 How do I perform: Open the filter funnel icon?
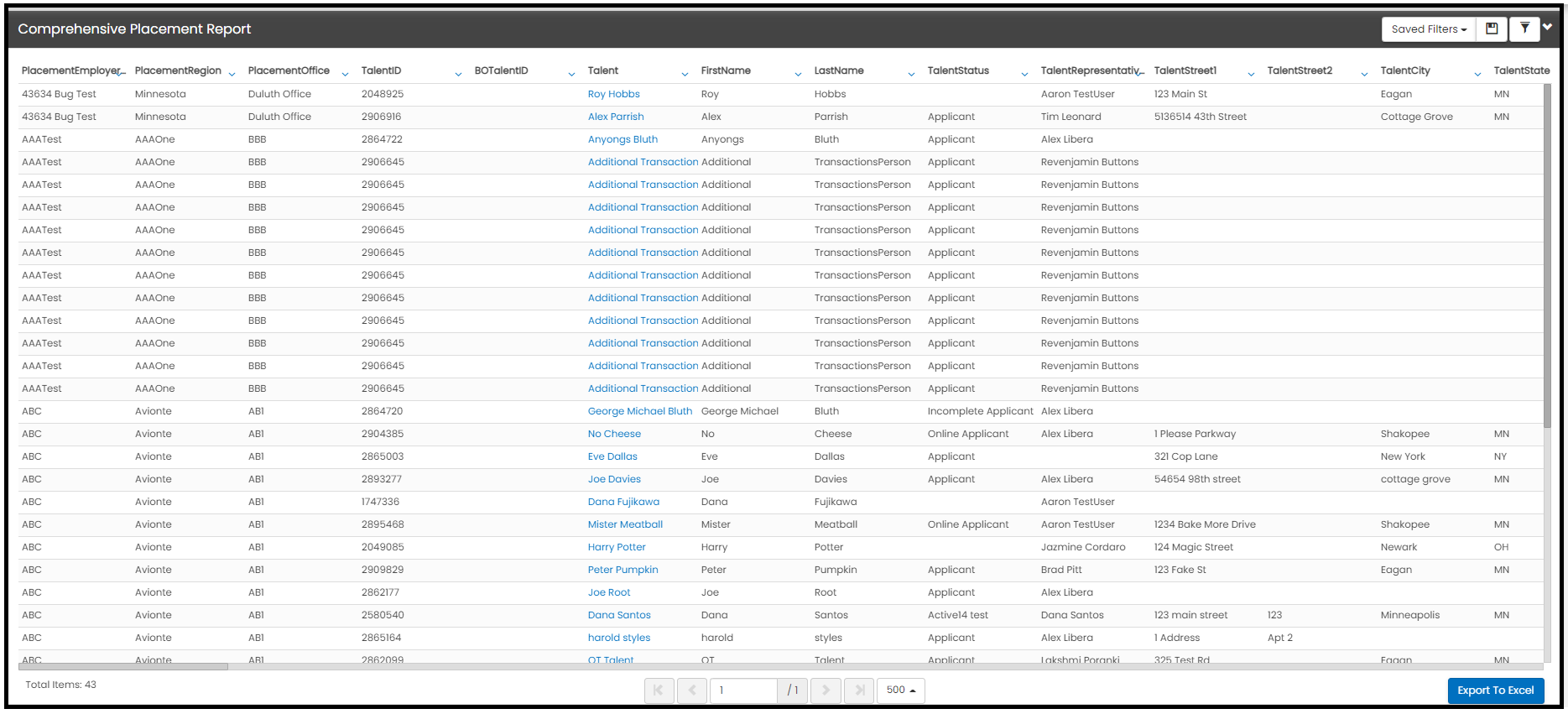(x=1524, y=29)
